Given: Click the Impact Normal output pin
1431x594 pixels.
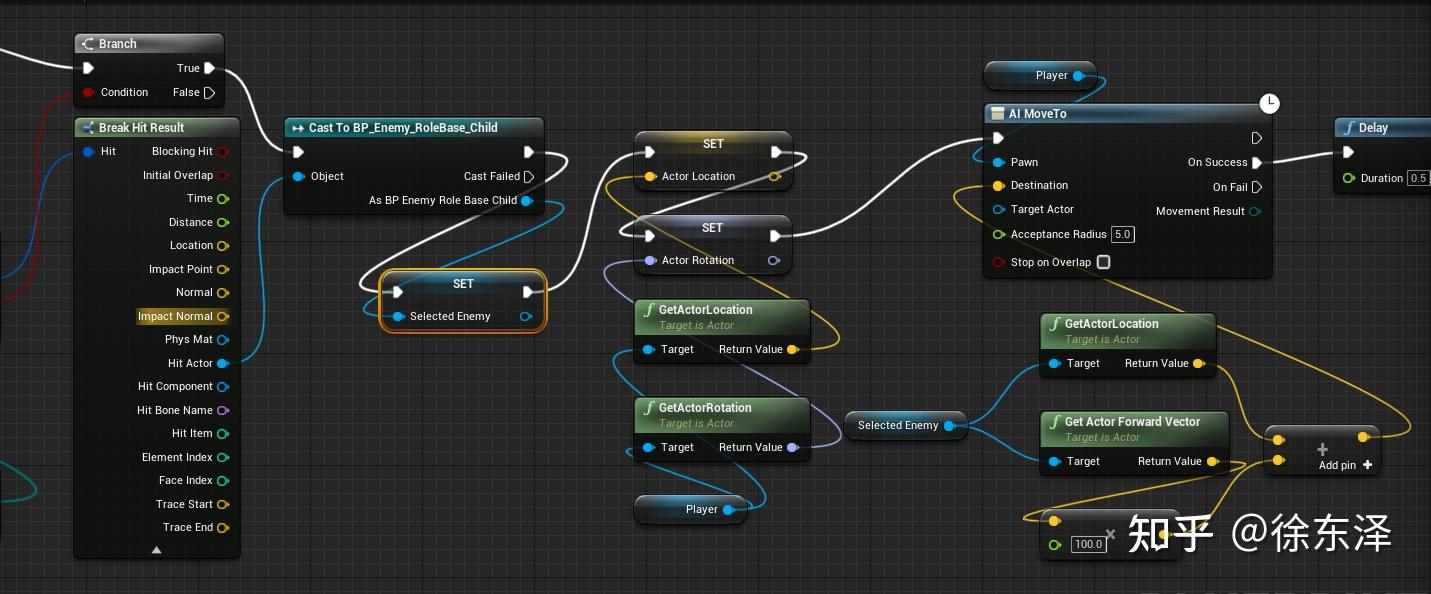Looking at the screenshot, I should pyautogui.click(x=222, y=316).
